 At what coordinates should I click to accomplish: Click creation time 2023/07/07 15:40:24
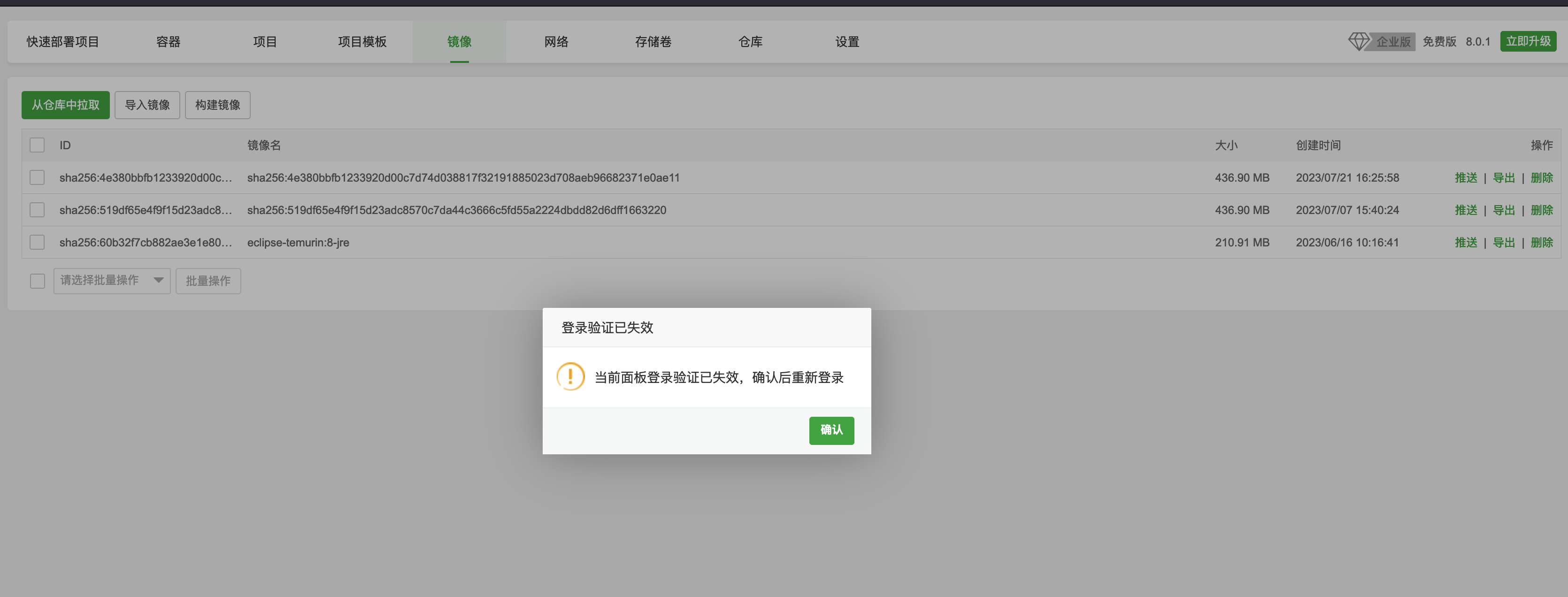pyautogui.click(x=1347, y=210)
